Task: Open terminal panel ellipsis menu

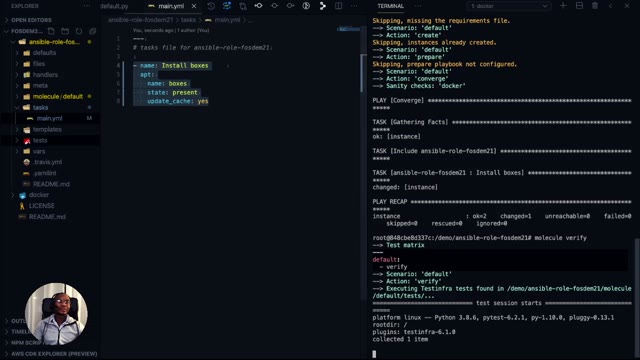Action: (x=418, y=6)
